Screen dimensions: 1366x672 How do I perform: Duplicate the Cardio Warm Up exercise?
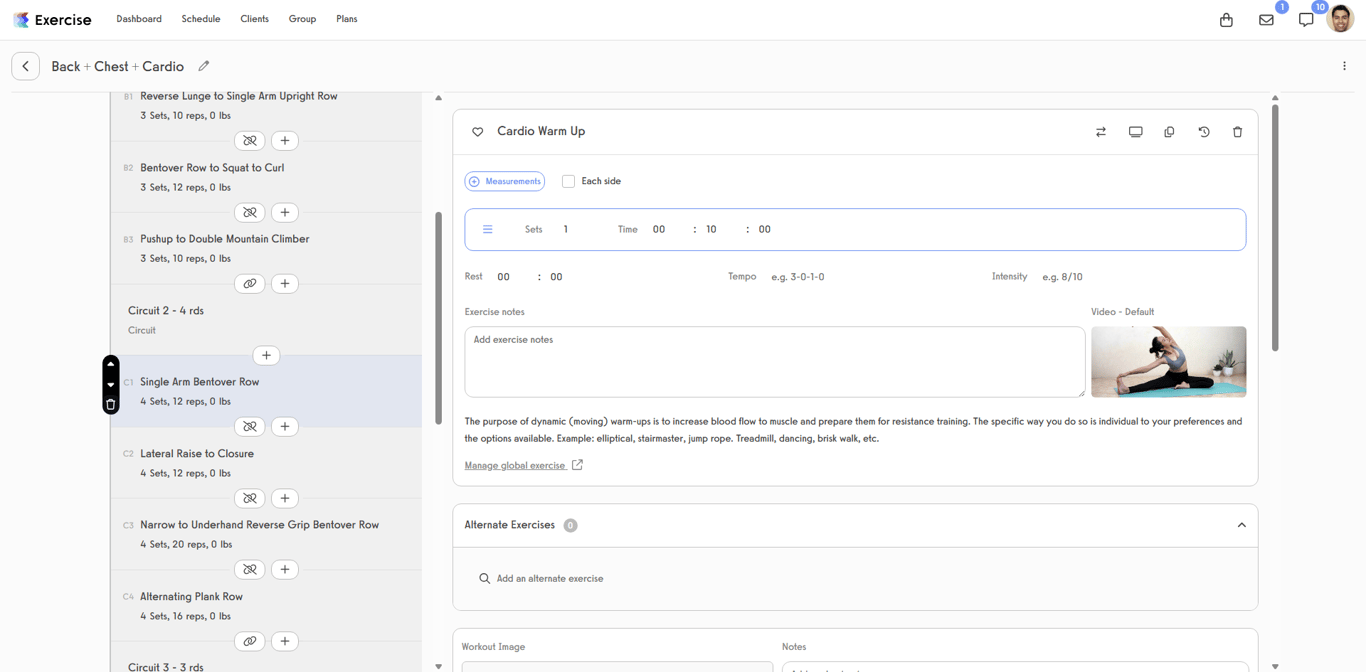coord(1169,131)
